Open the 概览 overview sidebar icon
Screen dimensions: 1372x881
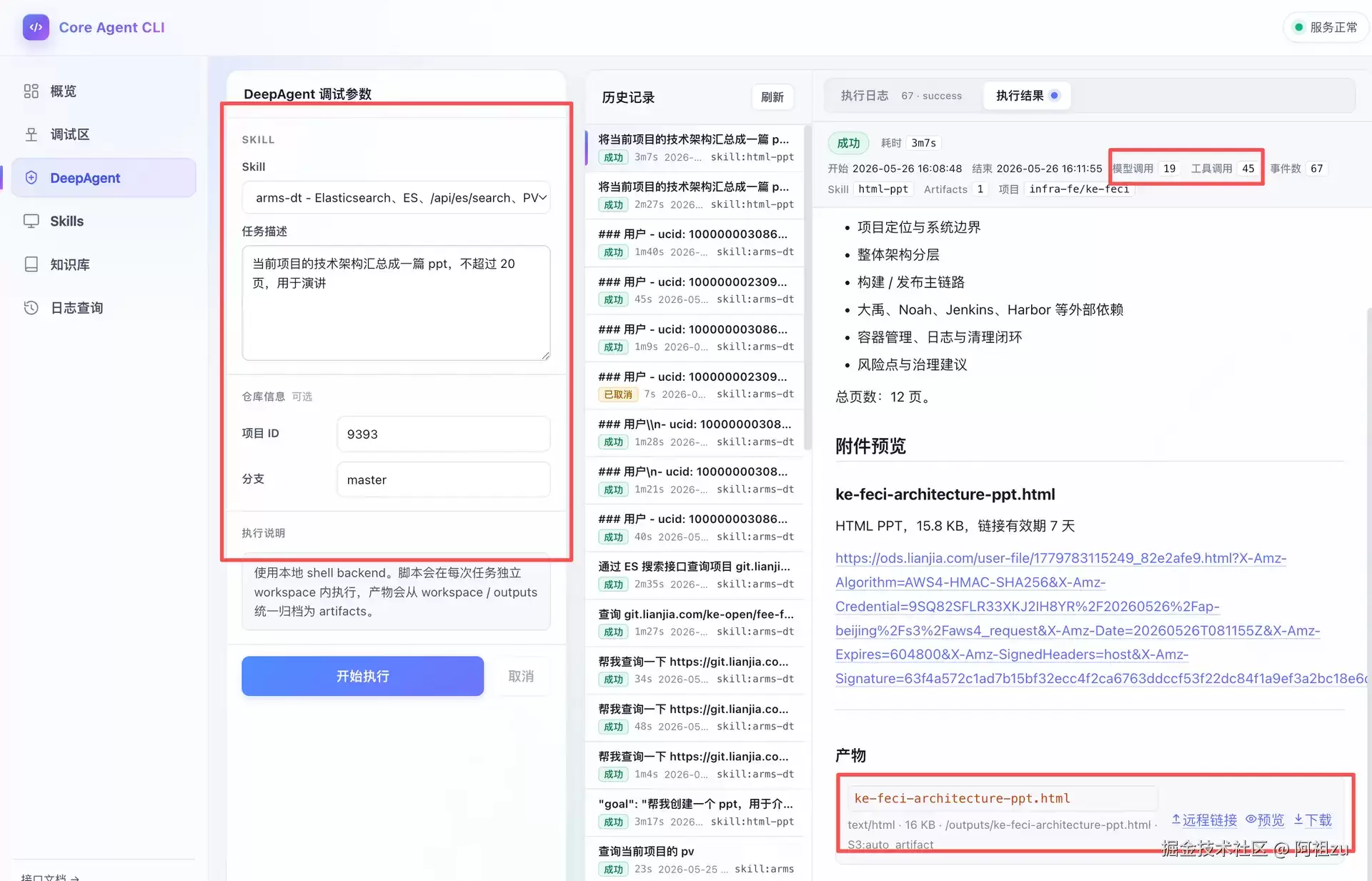coord(31,91)
